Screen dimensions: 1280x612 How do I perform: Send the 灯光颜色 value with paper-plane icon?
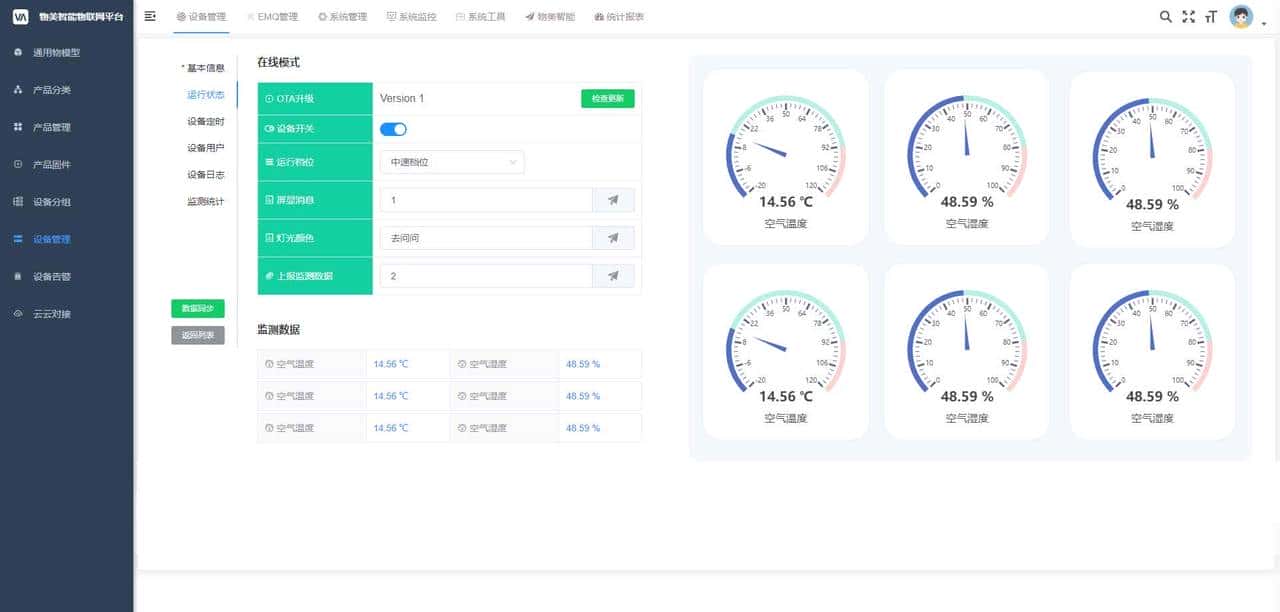click(x=613, y=238)
